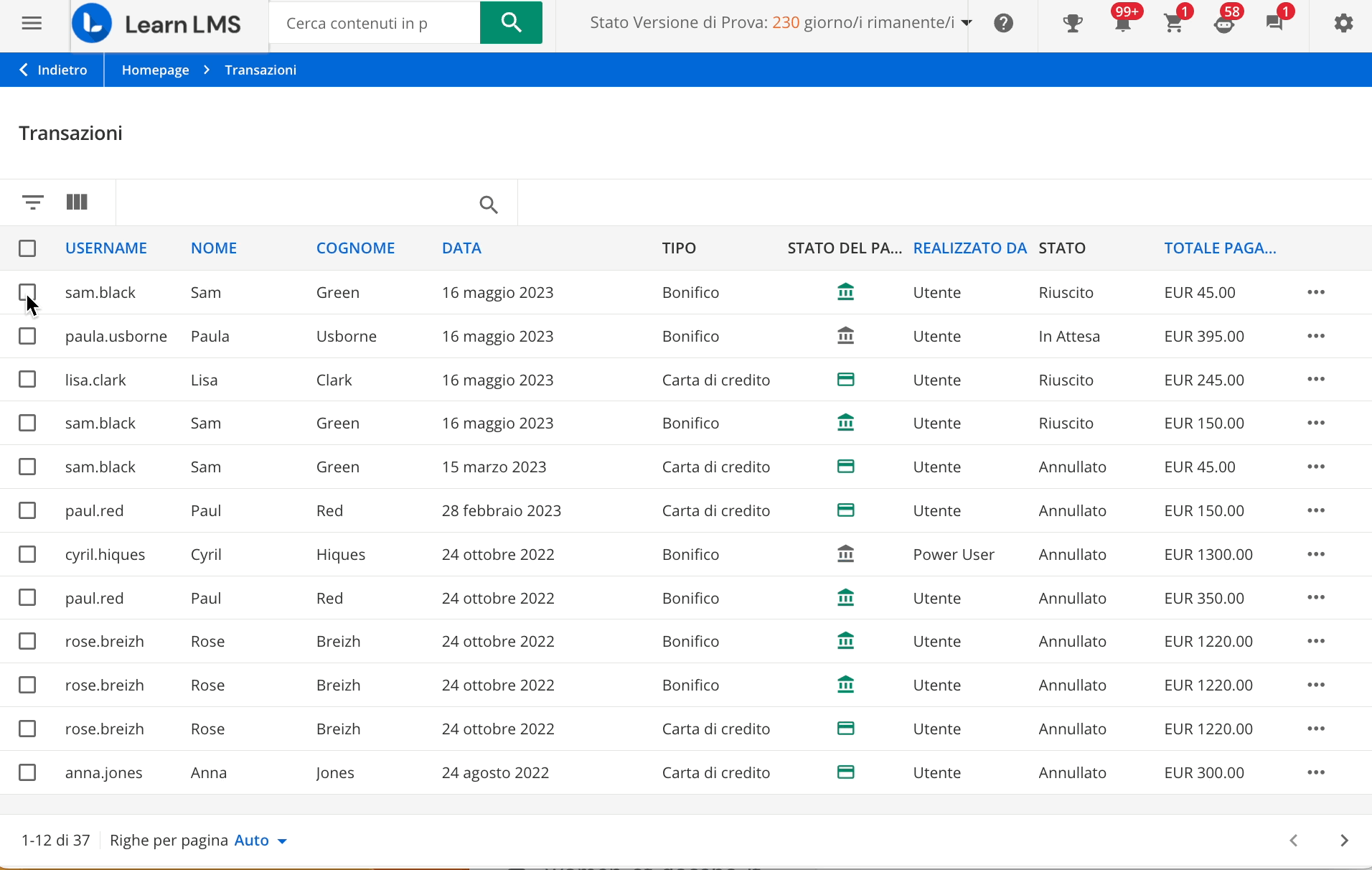Sort table by DATA column

pos(461,248)
